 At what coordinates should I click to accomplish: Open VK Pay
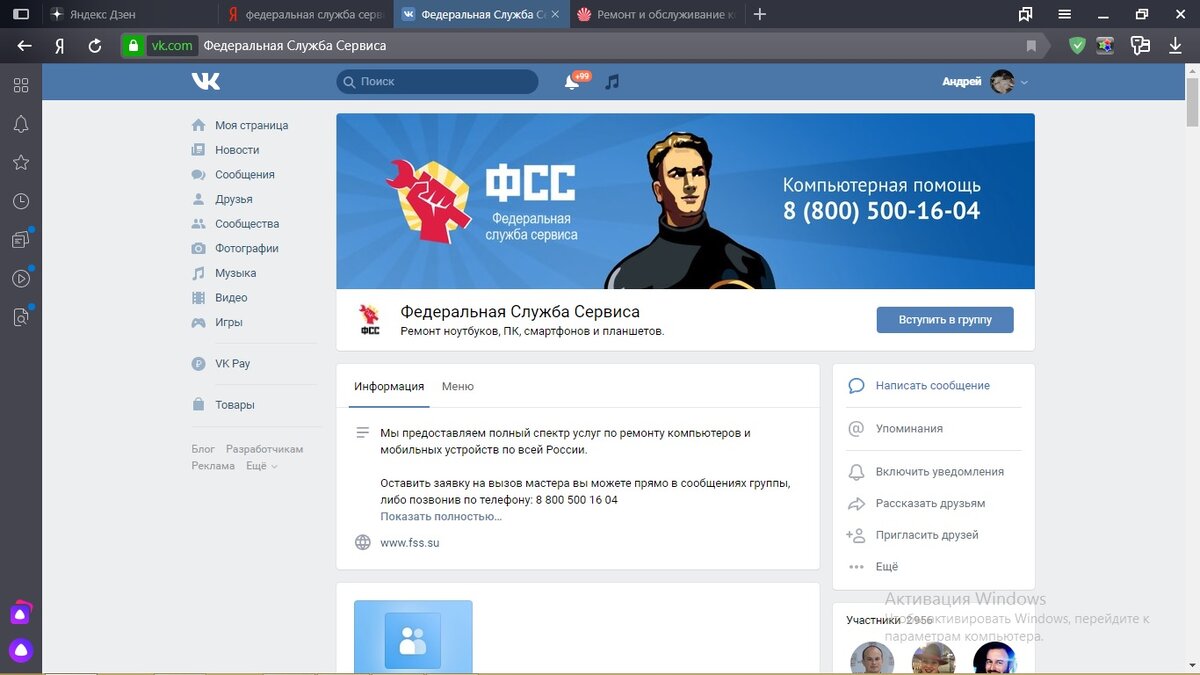(x=232, y=364)
